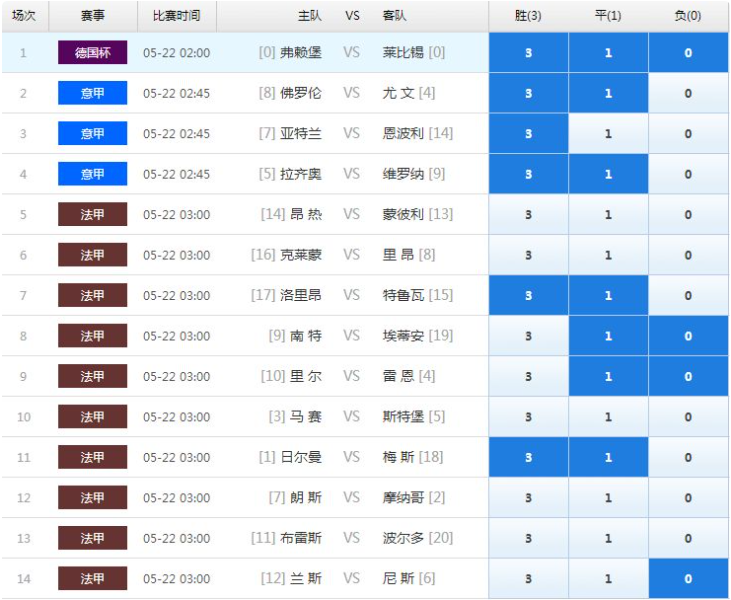Select draw (1) for 兰斯 vs 尼斯
Screen dimensions: 731x600
click(x=608, y=579)
